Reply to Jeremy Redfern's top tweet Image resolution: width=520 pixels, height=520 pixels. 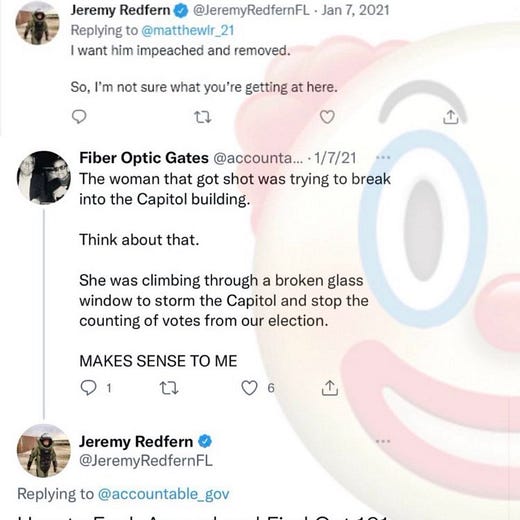pos(79,117)
